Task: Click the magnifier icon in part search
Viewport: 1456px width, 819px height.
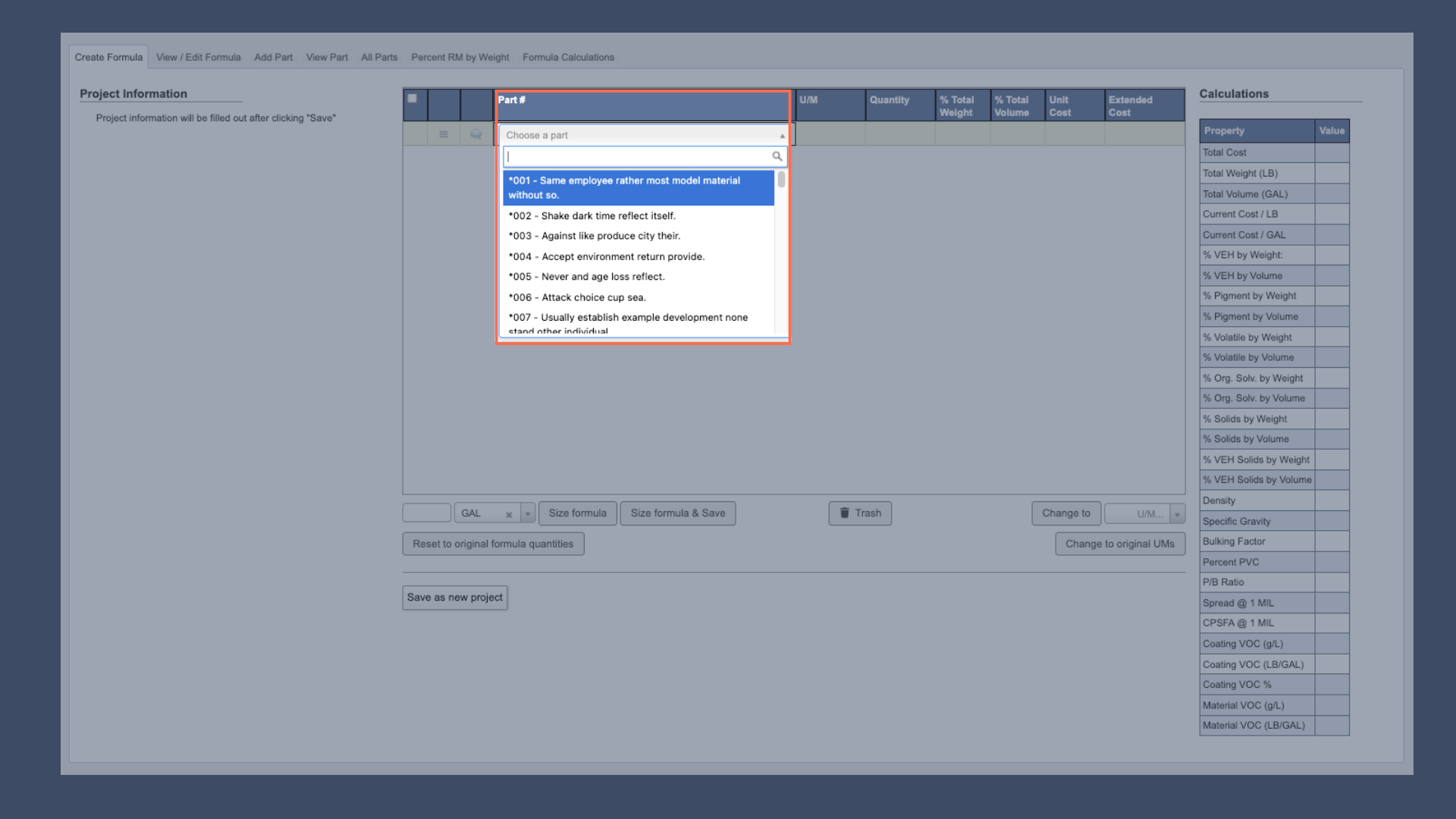Action: pyautogui.click(x=777, y=156)
